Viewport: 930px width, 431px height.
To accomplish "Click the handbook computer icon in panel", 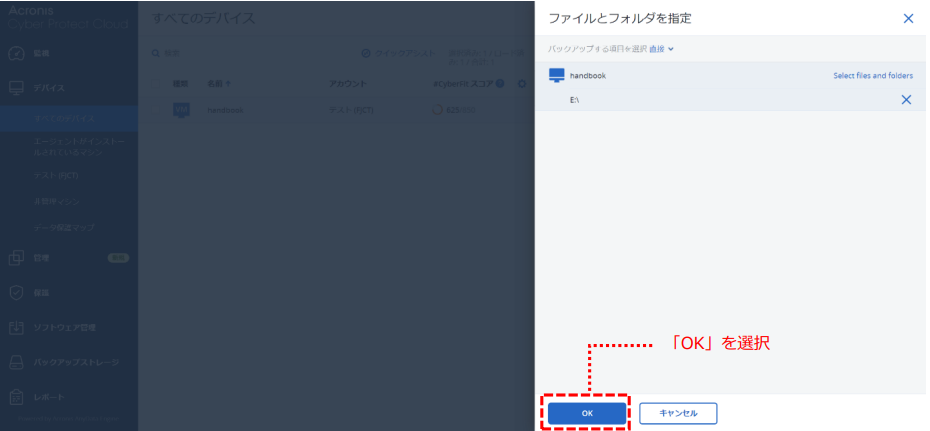I will coord(557,76).
